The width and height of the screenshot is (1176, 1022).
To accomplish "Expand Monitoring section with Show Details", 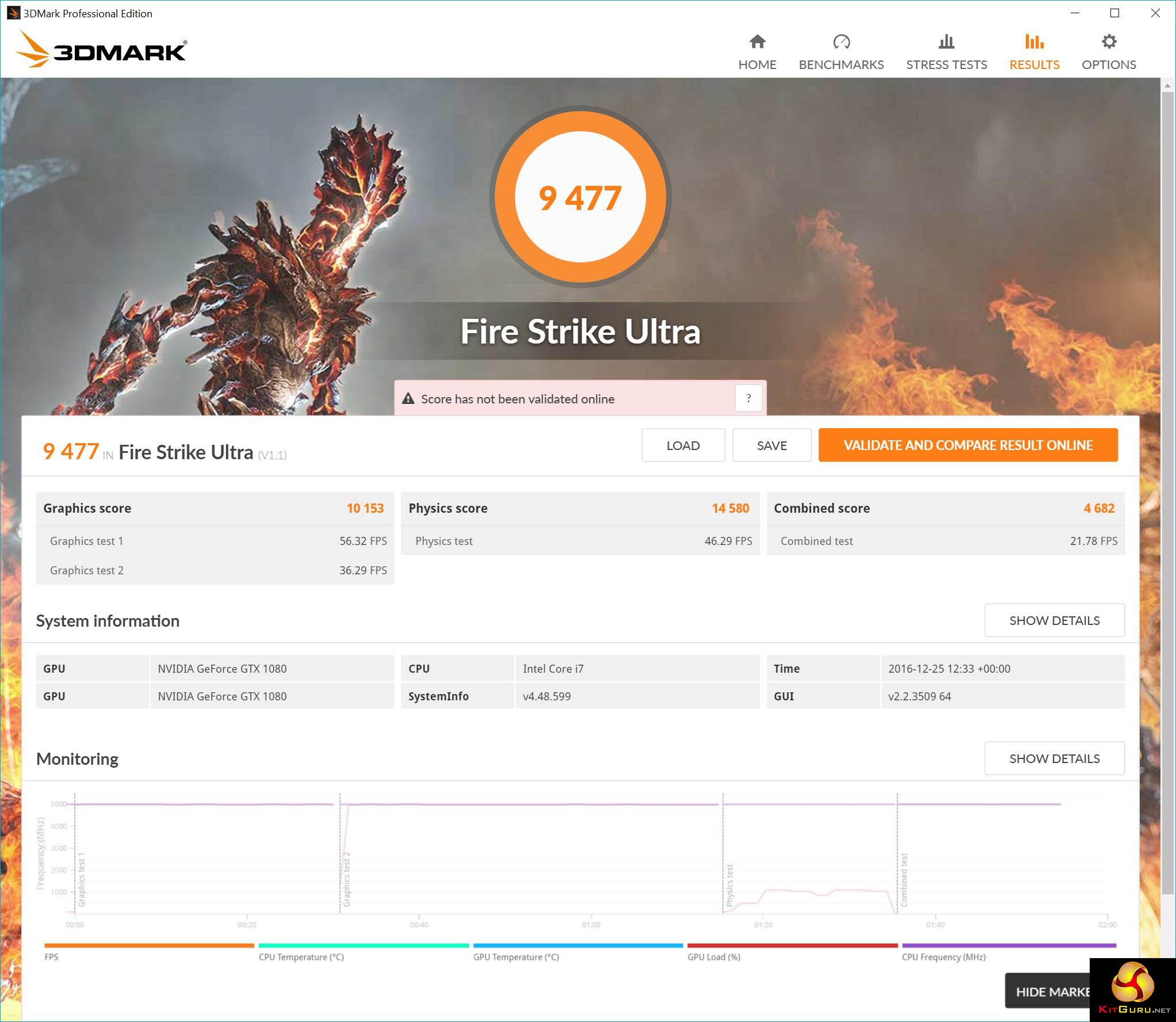I will 1053,758.
